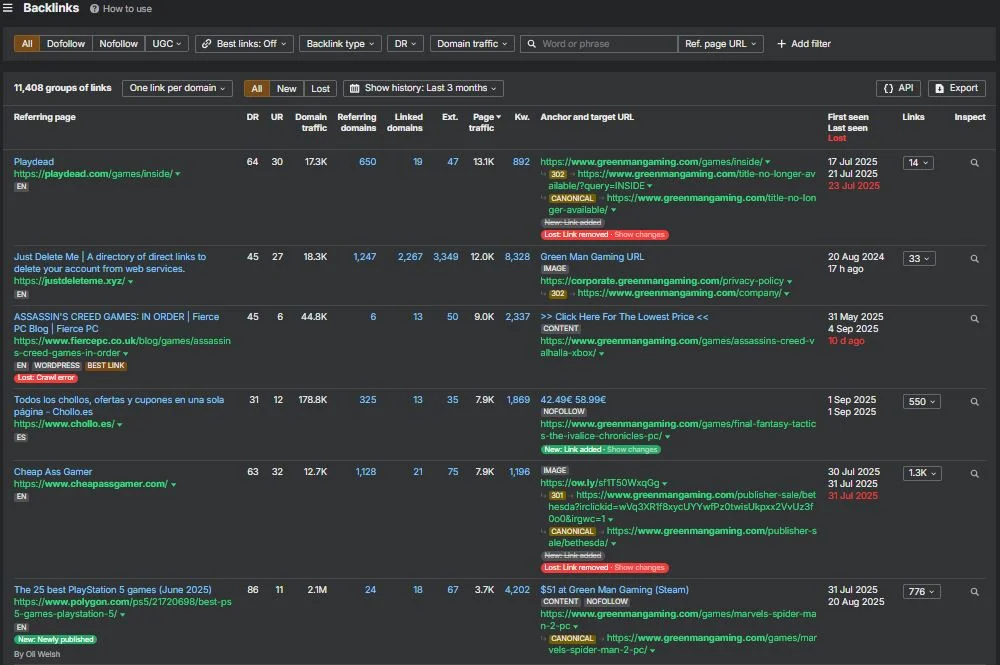Open API button
The image size is (1000, 665).
pyautogui.click(x=898, y=88)
